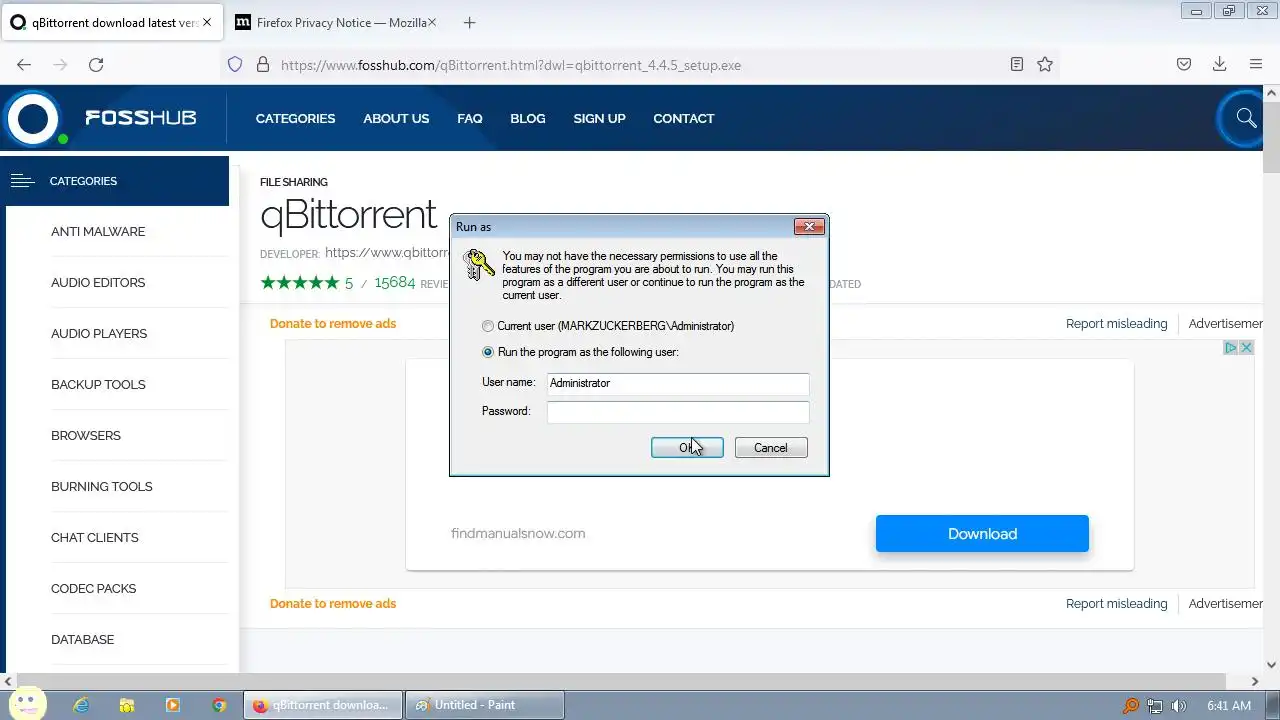
Task: Open the ANTI MALWARE category
Action: click(x=98, y=231)
